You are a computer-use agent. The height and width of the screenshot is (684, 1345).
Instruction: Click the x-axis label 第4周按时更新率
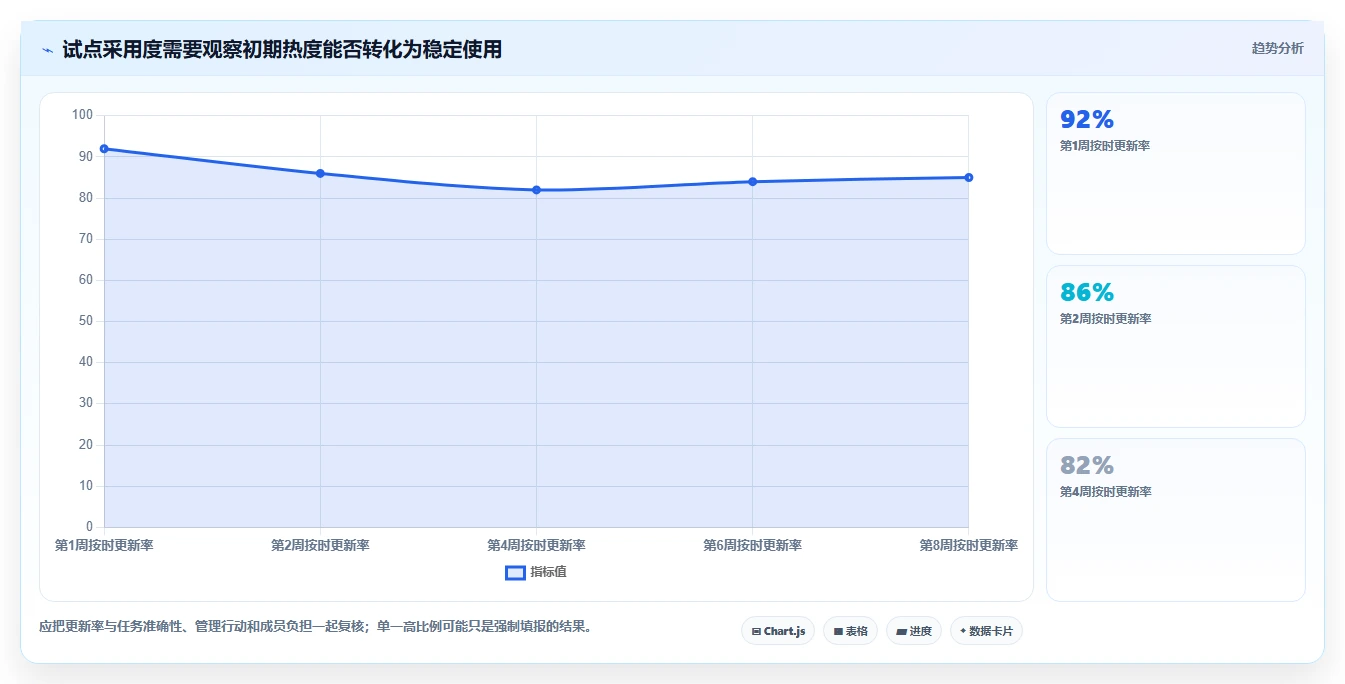point(536,545)
